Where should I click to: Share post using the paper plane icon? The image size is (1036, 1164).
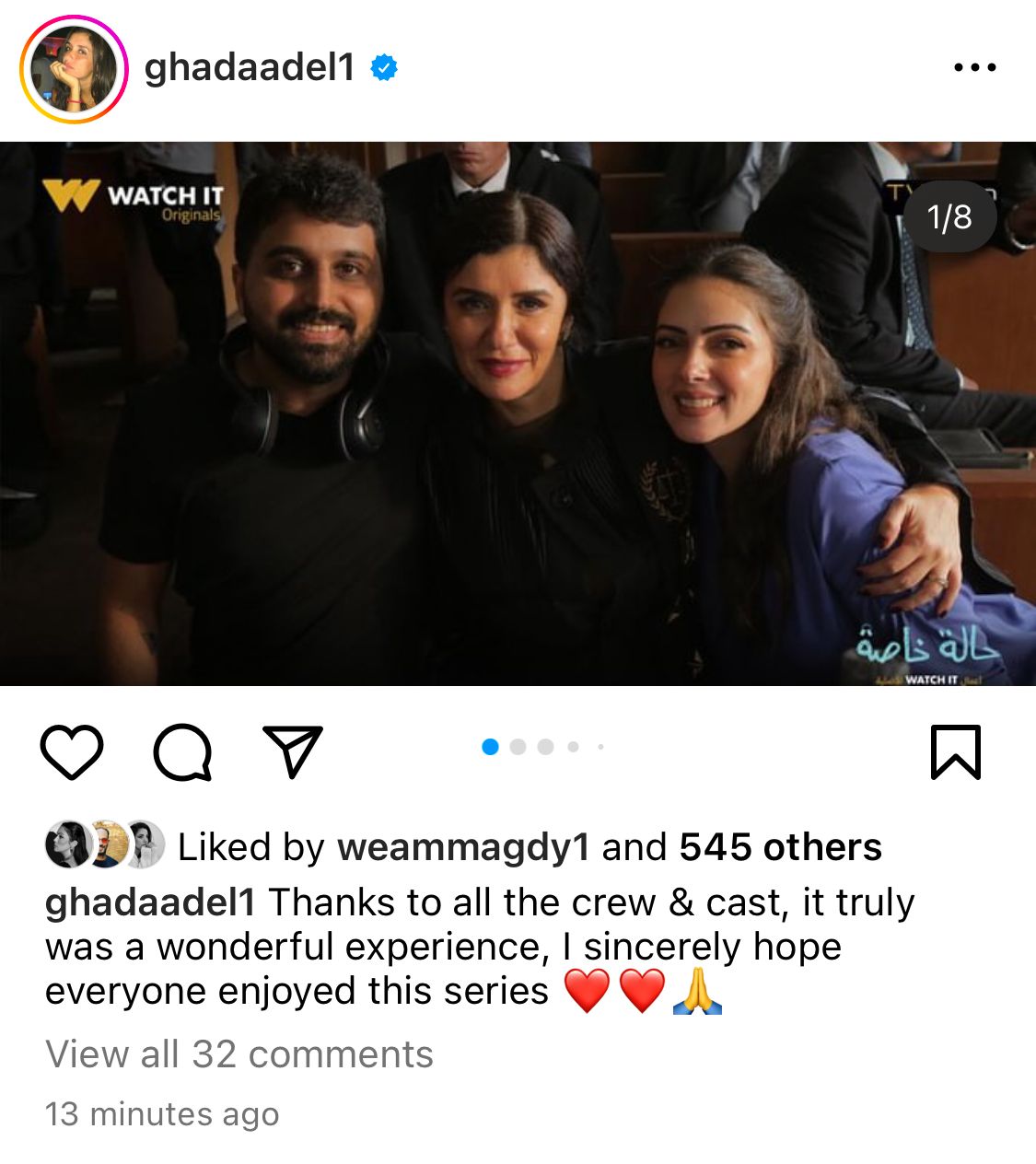click(x=293, y=751)
